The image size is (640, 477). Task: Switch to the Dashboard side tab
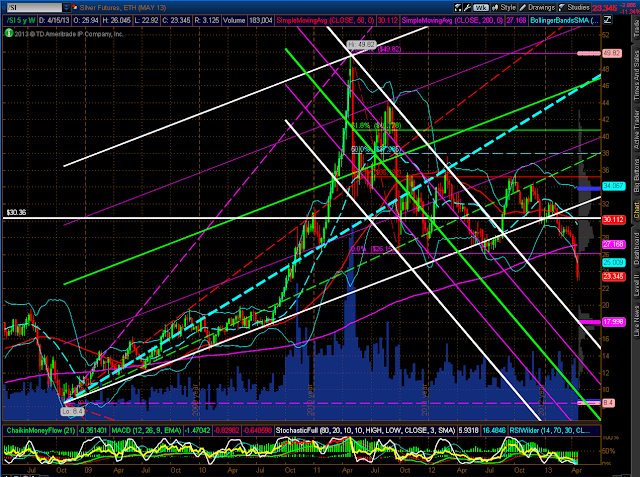pyautogui.click(x=636, y=249)
